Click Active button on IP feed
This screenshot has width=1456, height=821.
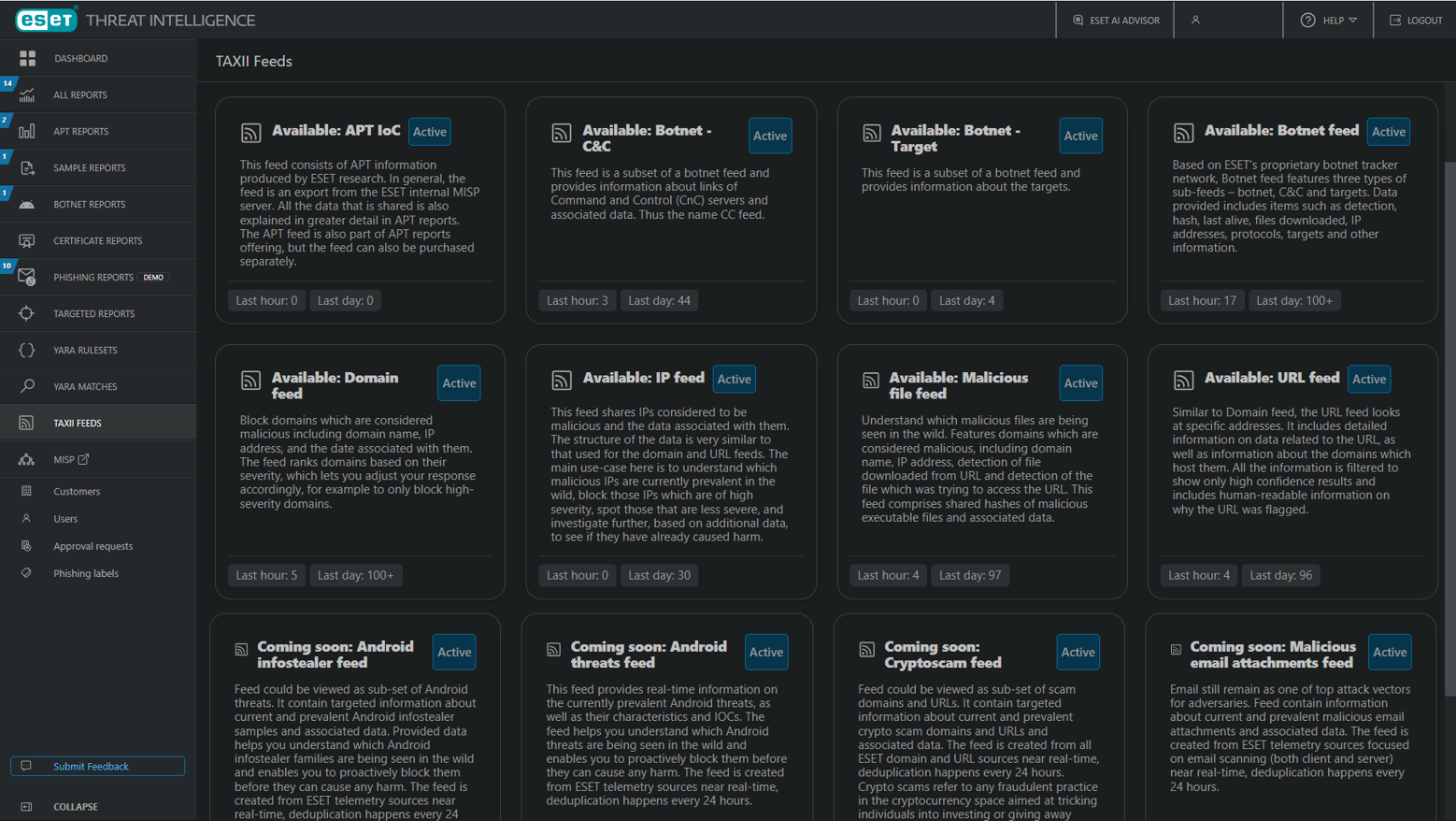pos(734,379)
